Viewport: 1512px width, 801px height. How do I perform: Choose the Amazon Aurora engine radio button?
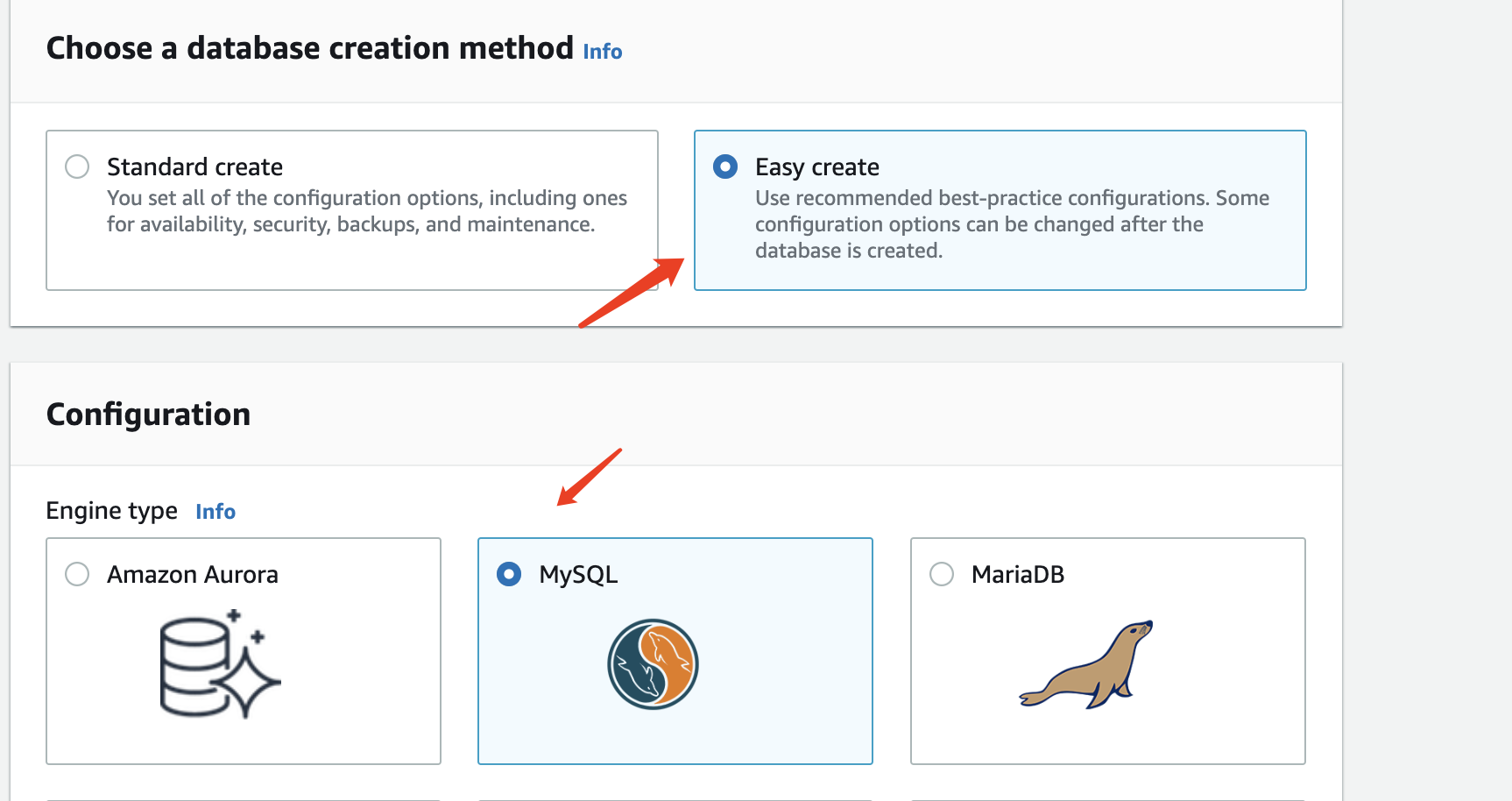(77, 574)
